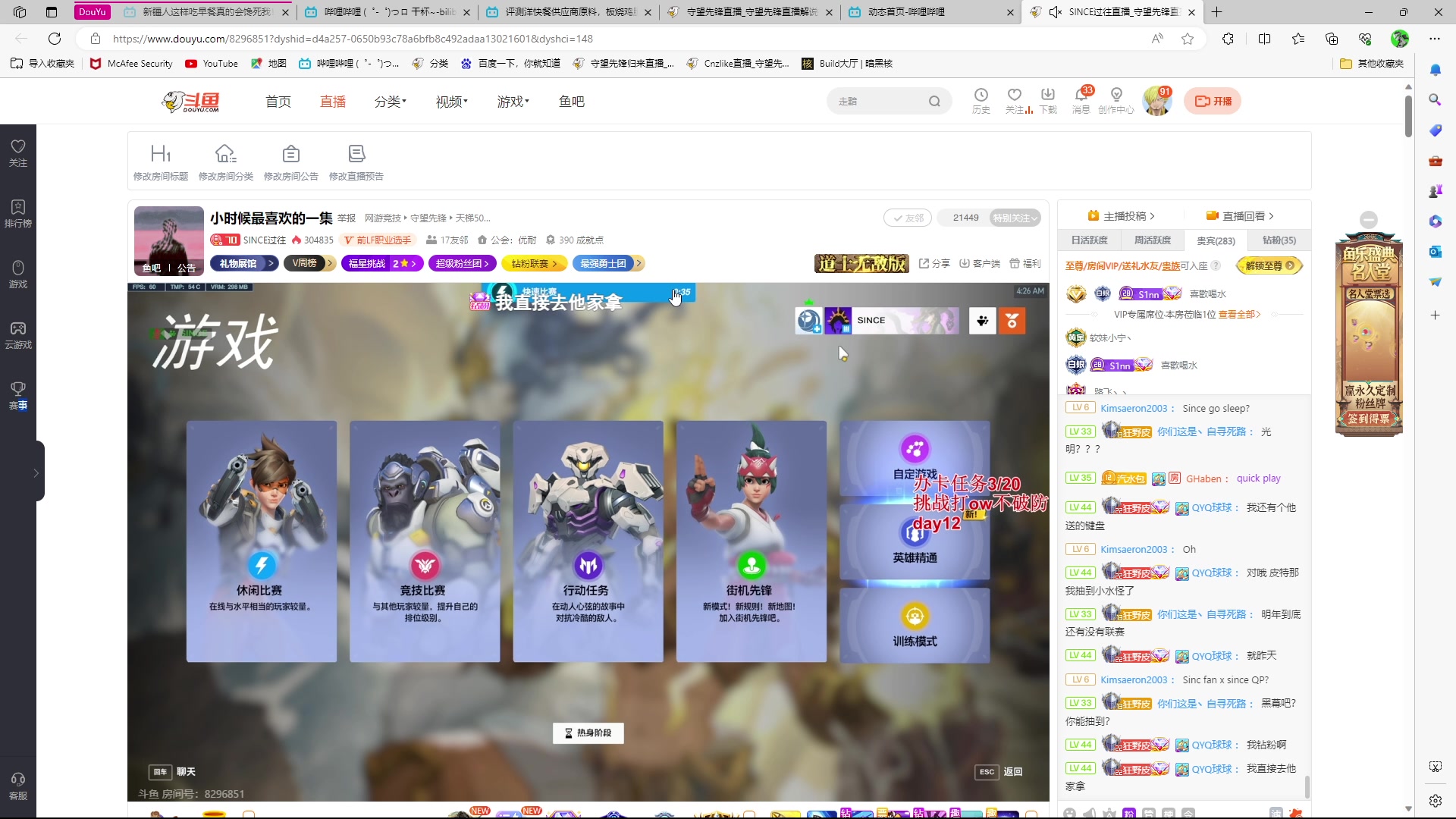
Task: Open the YouTube bookmark
Action: coord(212,64)
